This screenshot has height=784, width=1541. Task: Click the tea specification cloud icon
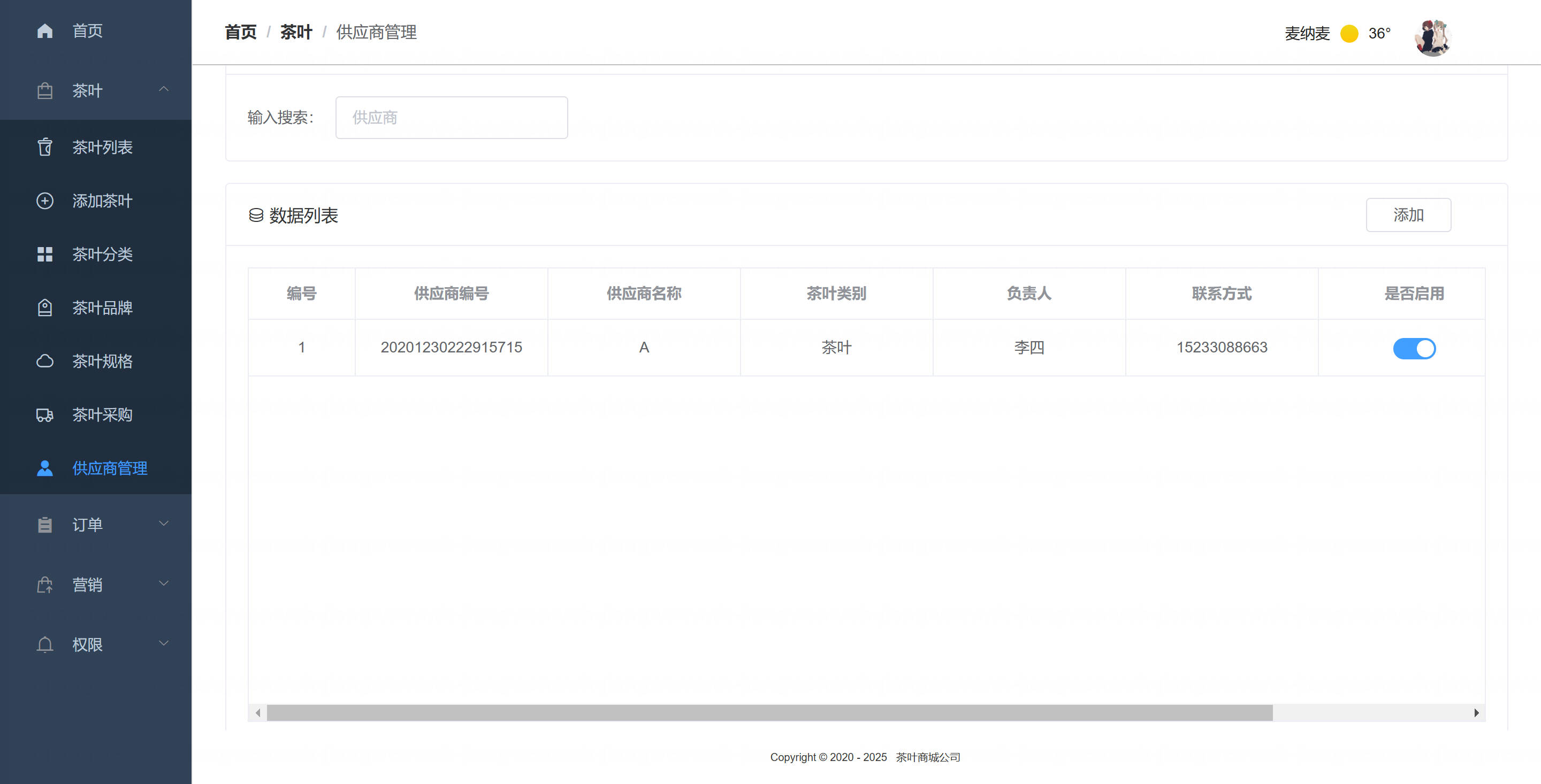click(x=45, y=361)
